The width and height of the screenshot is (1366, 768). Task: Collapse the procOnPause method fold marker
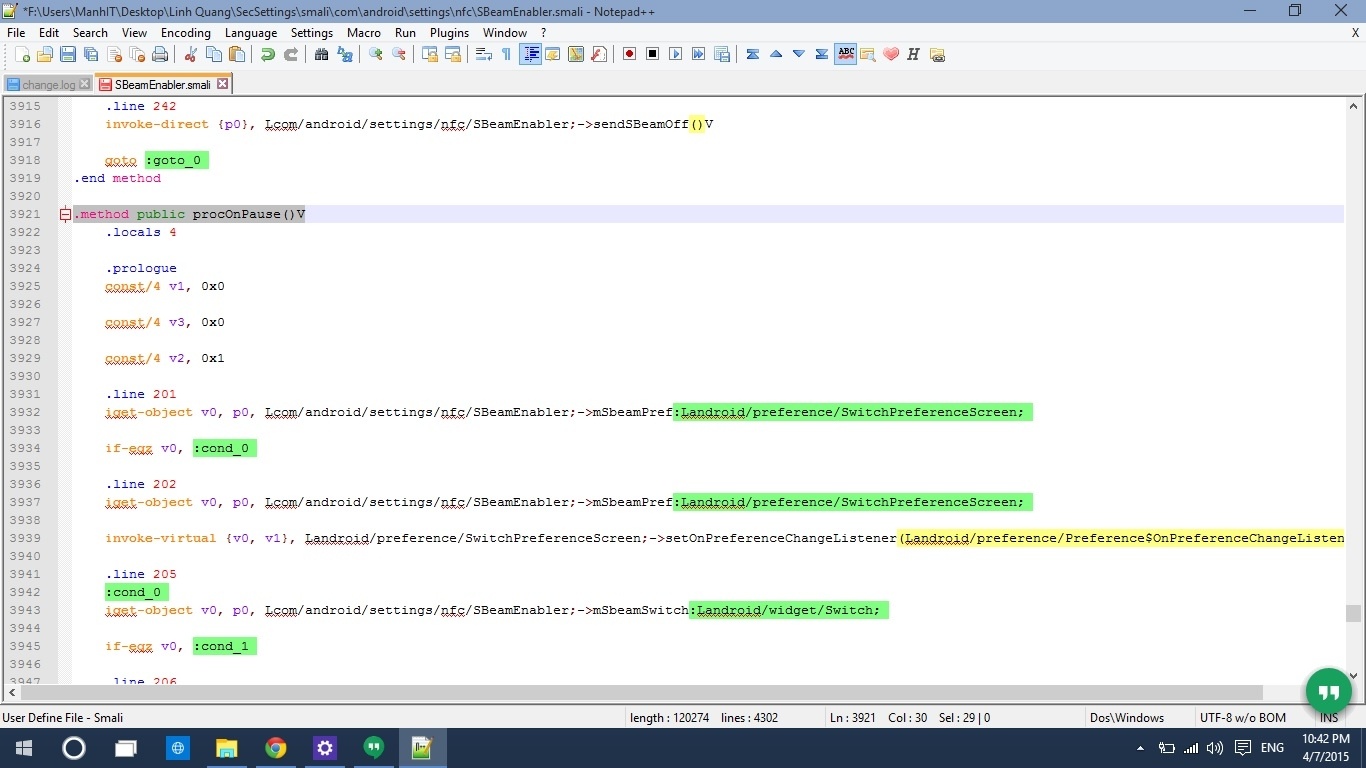pos(65,214)
